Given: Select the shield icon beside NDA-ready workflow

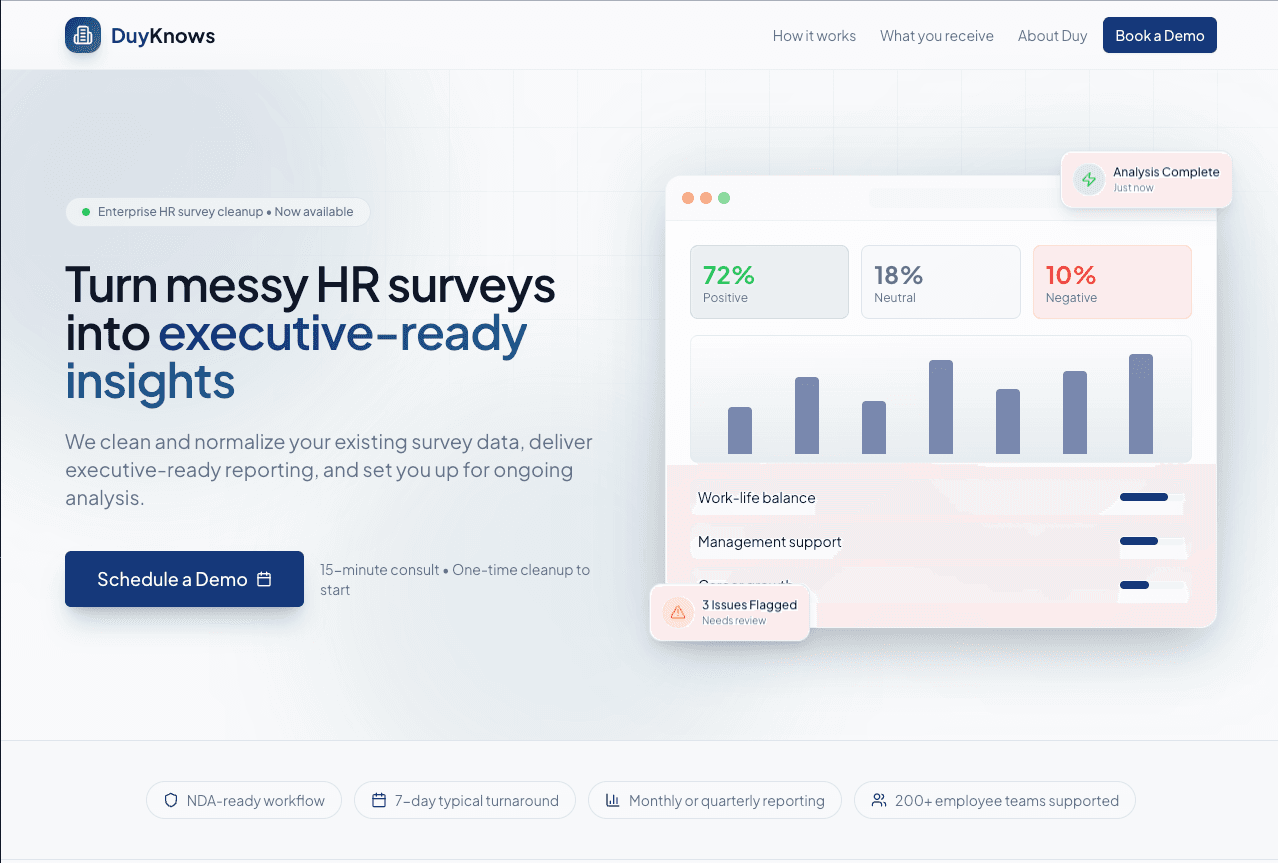Looking at the screenshot, I should pyautogui.click(x=170, y=800).
